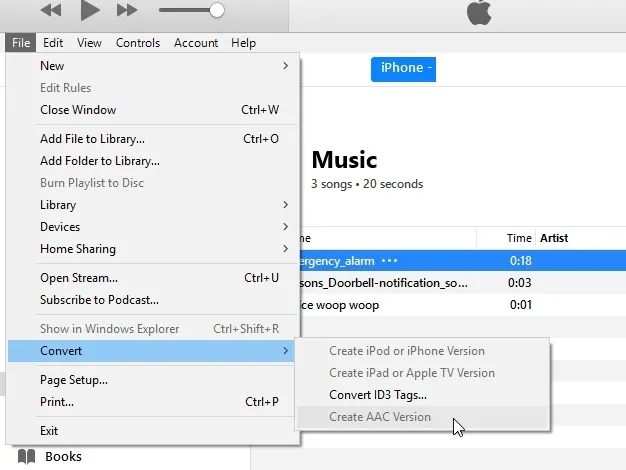Open the Help menu

coord(243,43)
